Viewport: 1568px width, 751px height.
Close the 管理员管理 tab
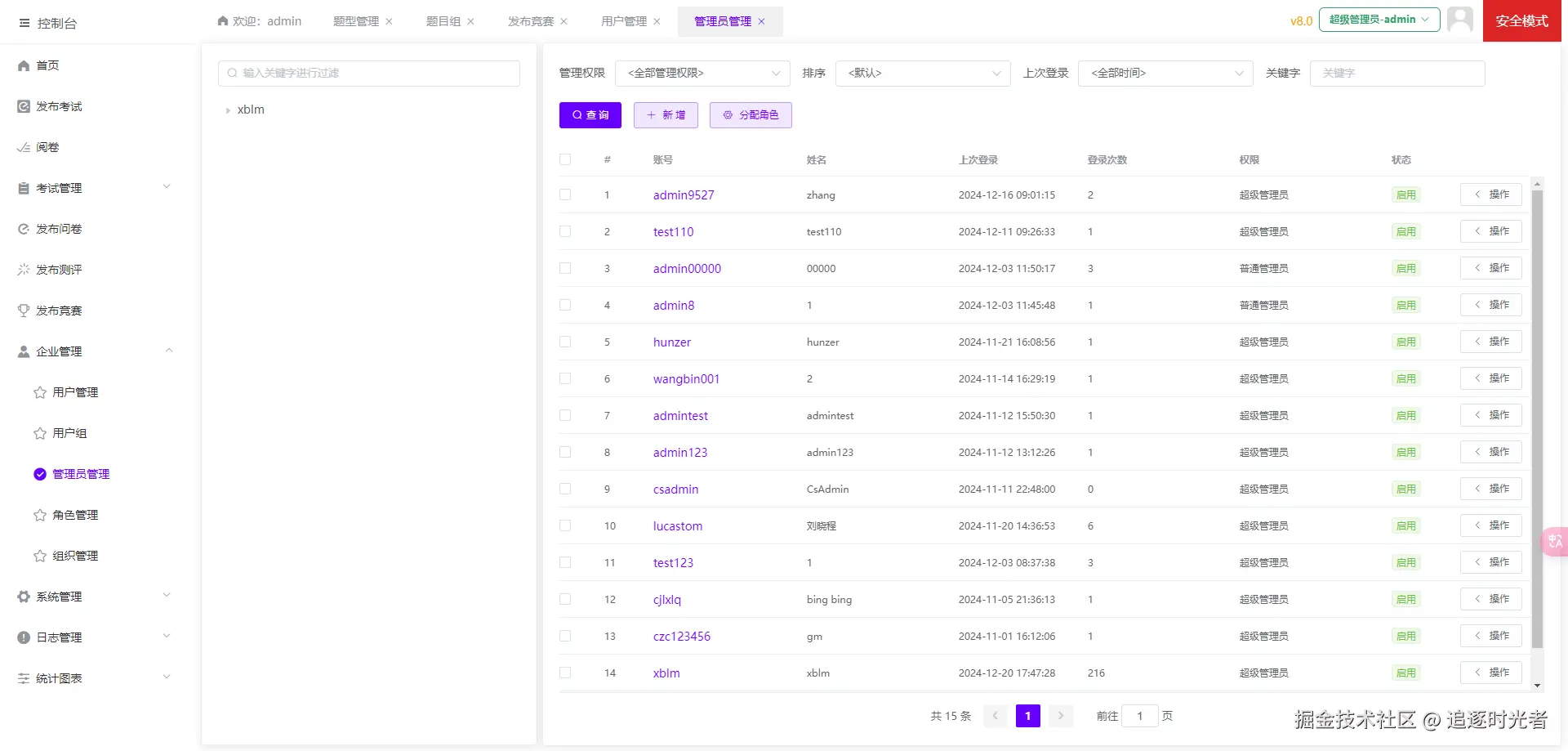[x=762, y=21]
